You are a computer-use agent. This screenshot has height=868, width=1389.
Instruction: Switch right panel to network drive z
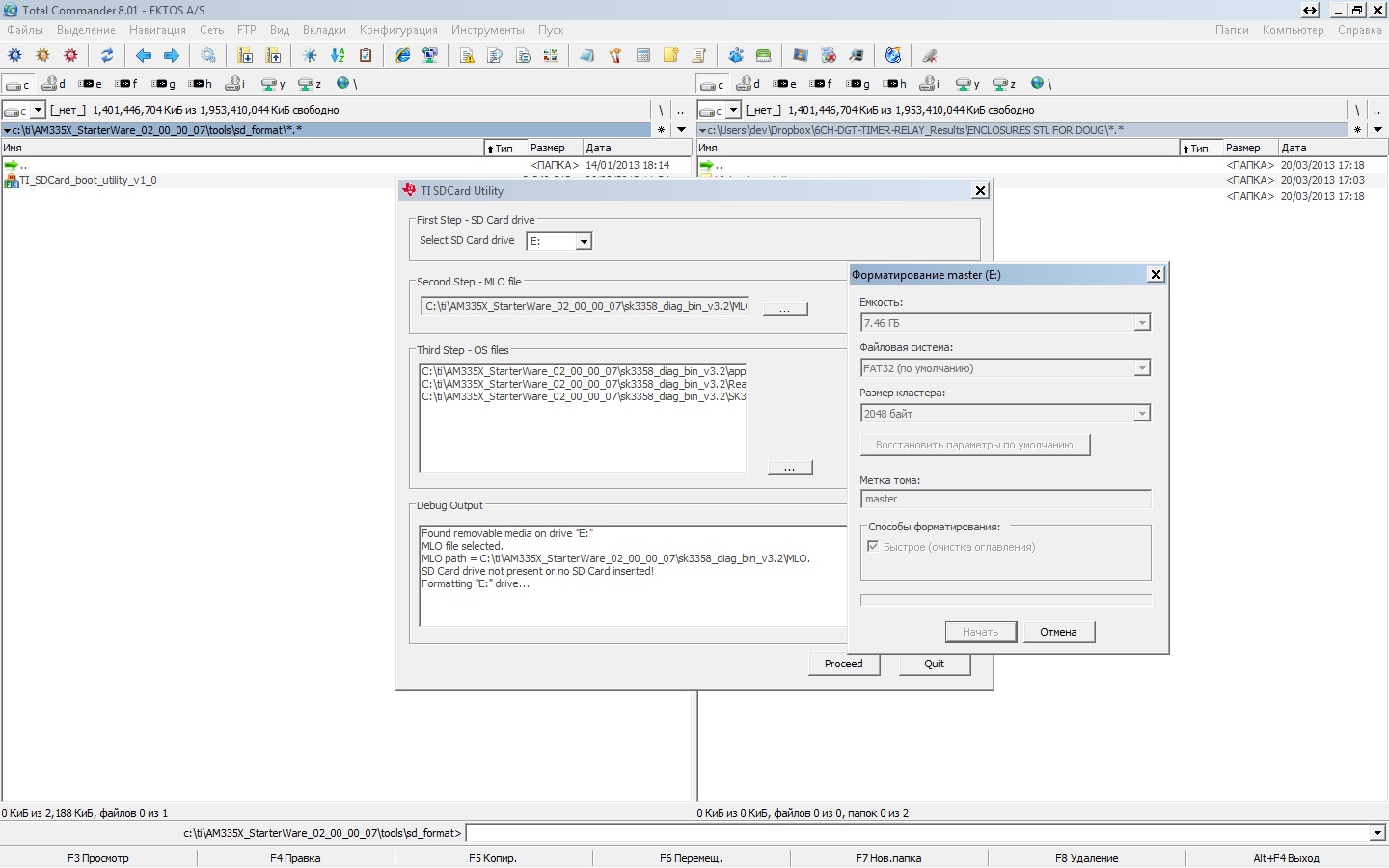1005,84
